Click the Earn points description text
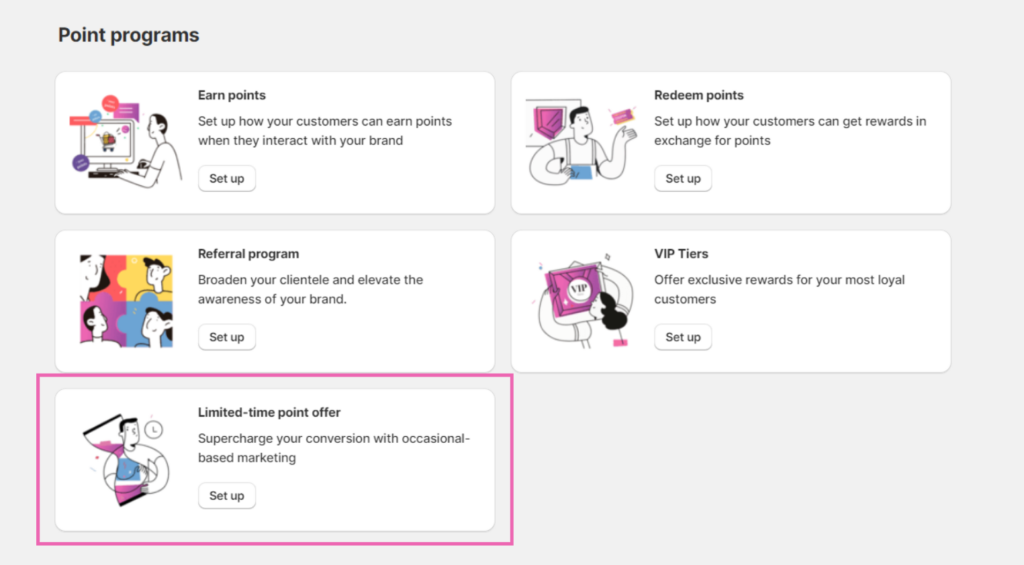Image resolution: width=1024 pixels, height=565 pixels. [325, 131]
